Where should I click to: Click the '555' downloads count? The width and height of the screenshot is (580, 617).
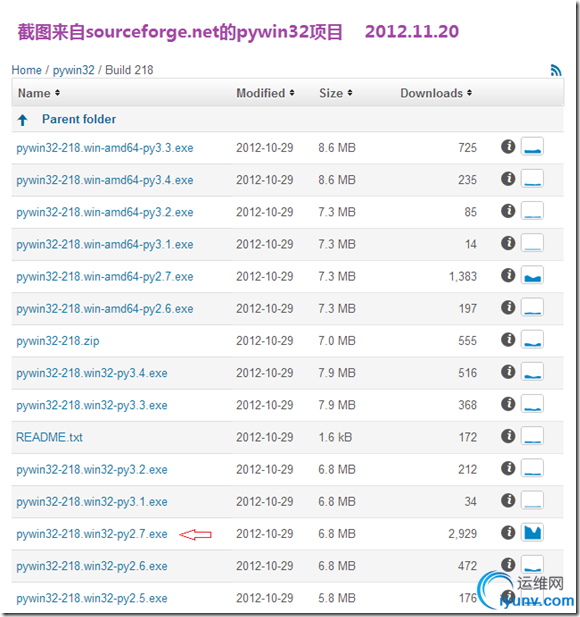pyautogui.click(x=467, y=341)
